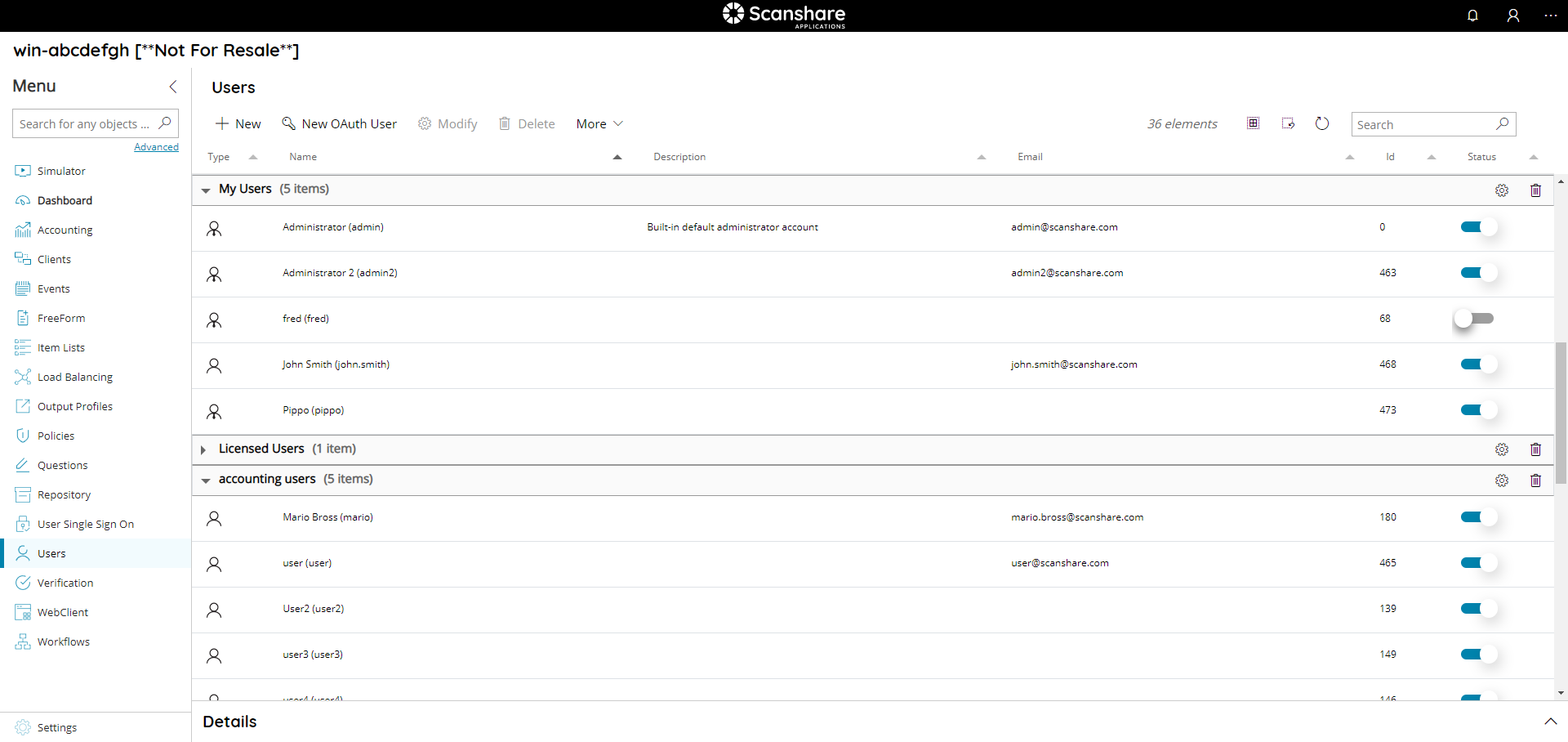Disable the John Smith status toggle

point(1478,364)
